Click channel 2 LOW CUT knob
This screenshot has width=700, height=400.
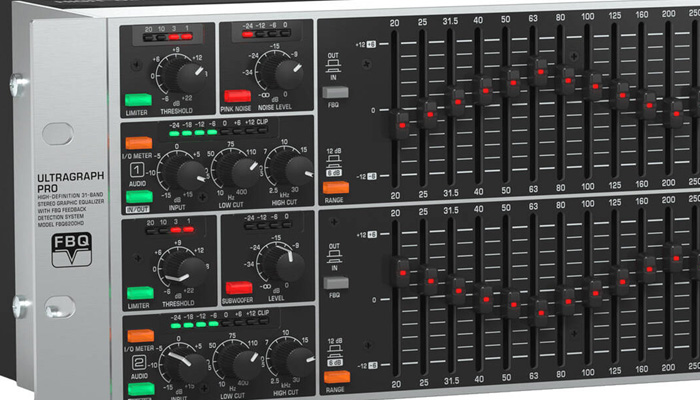[239, 360]
